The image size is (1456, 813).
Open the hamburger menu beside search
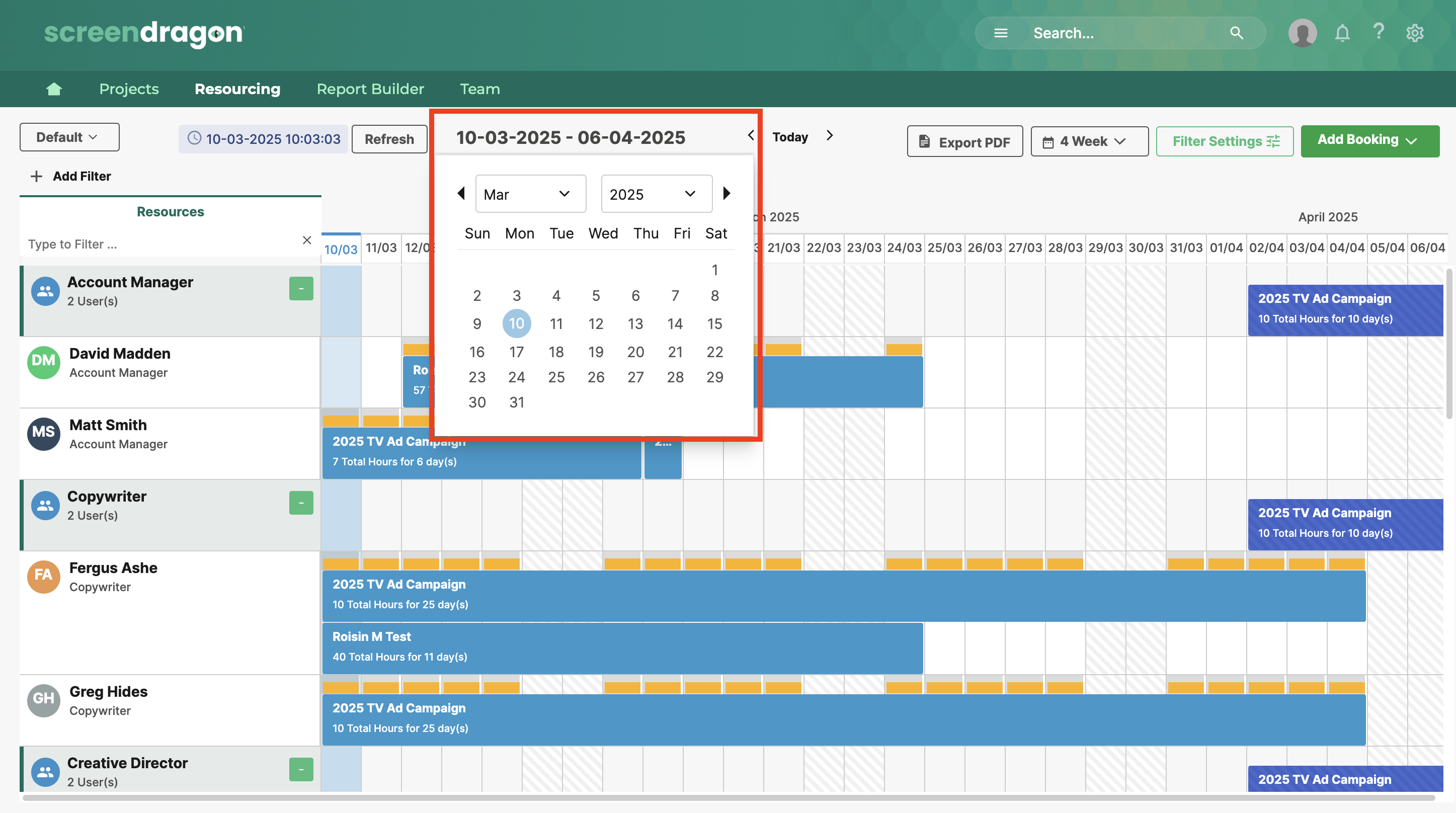1001,33
